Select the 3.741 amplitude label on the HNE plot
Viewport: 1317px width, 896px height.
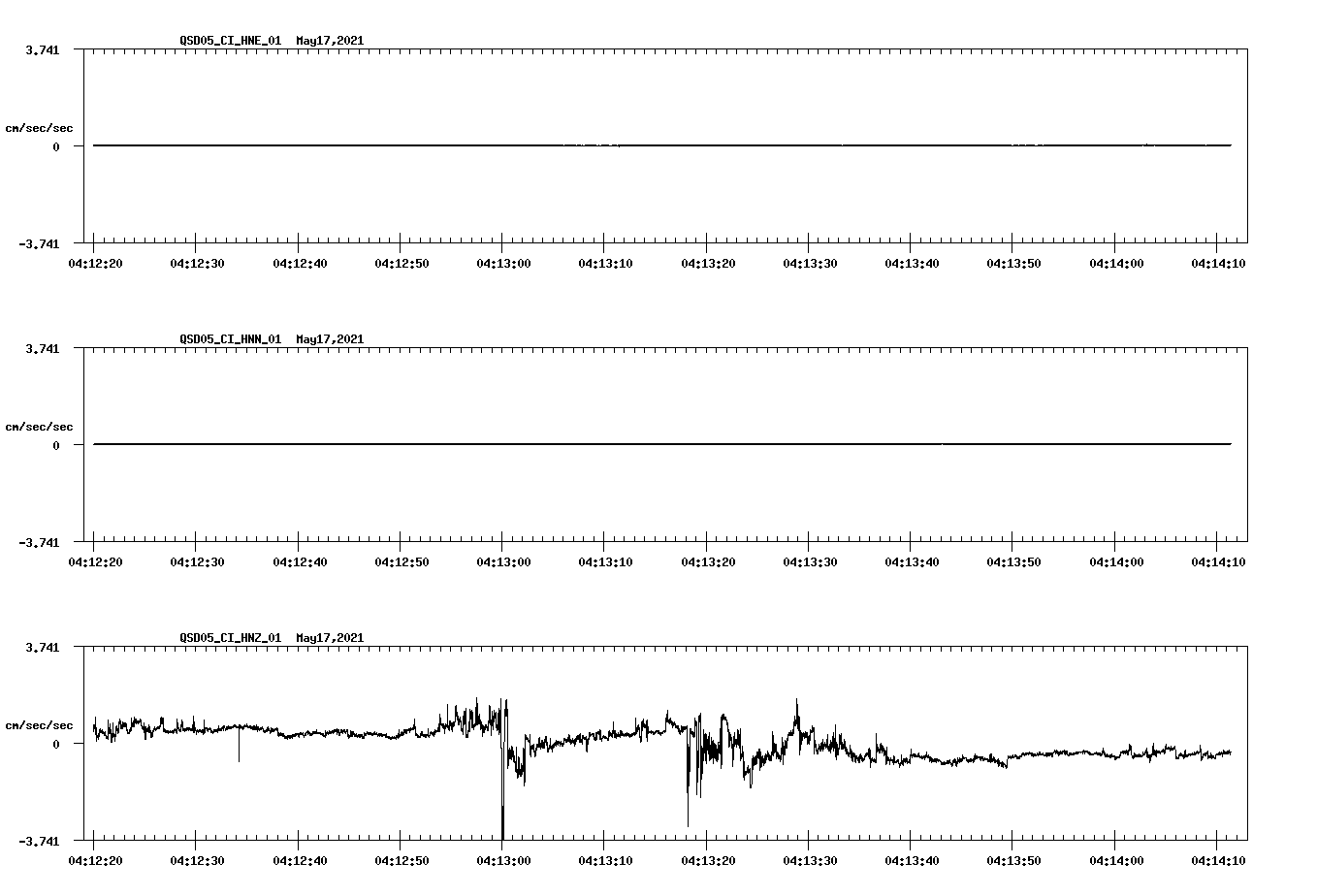[43, 49]
